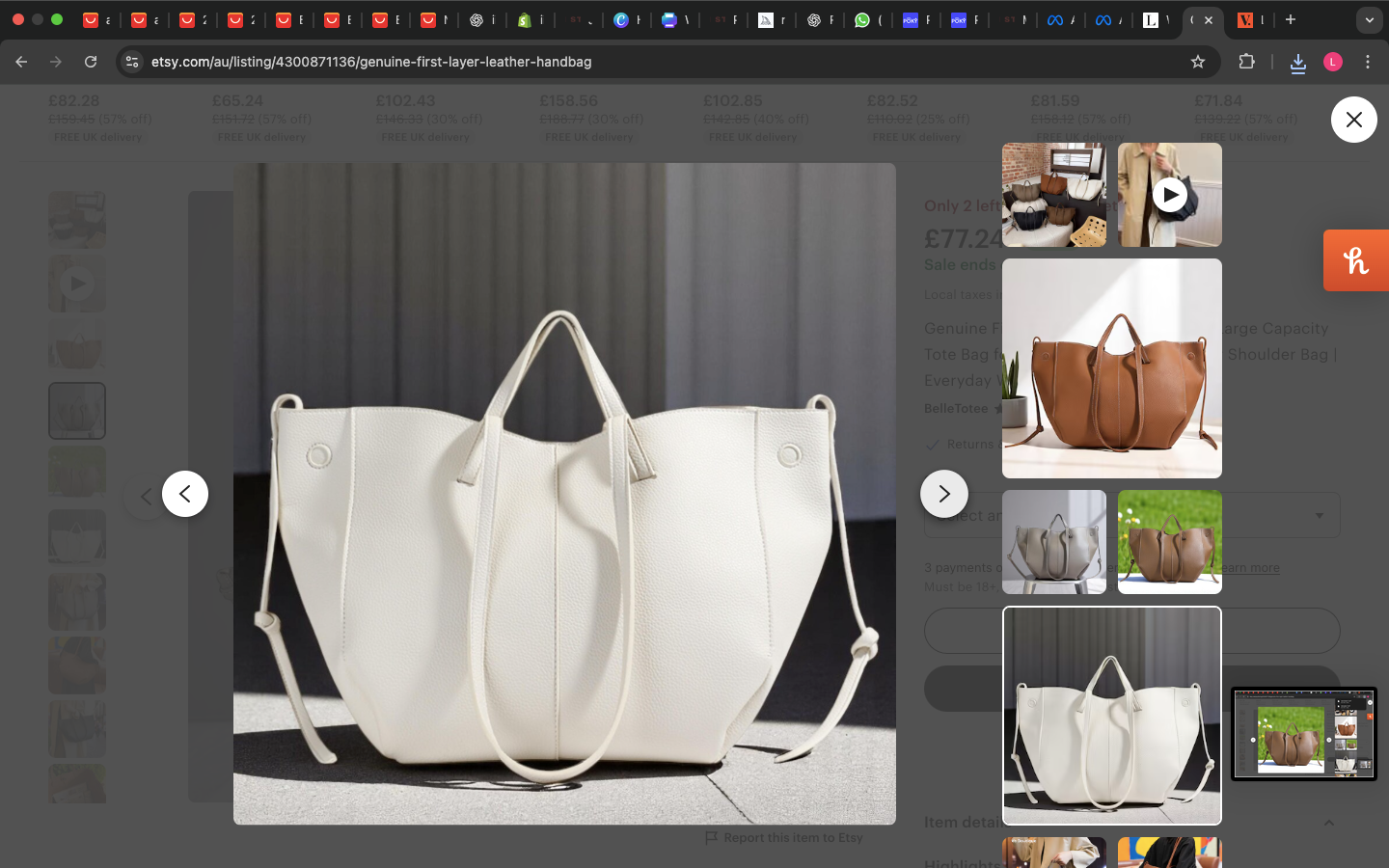Close the current Etsy tab
1389x868 pixels.
1208,19
